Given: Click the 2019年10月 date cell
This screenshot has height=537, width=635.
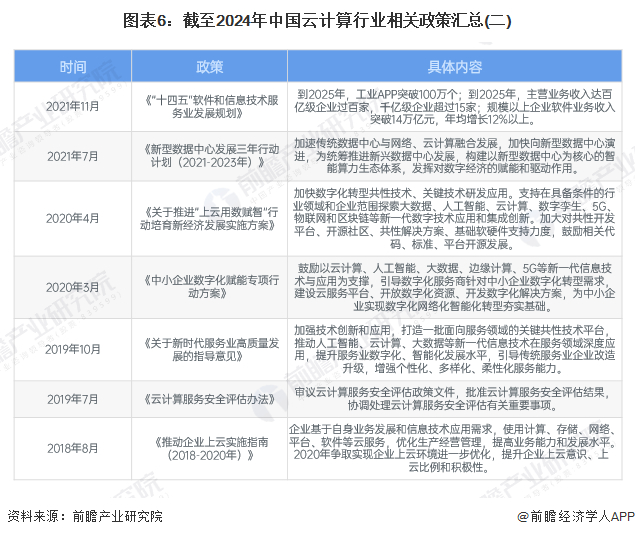Looking at the screenshot, I should [72, 349].
